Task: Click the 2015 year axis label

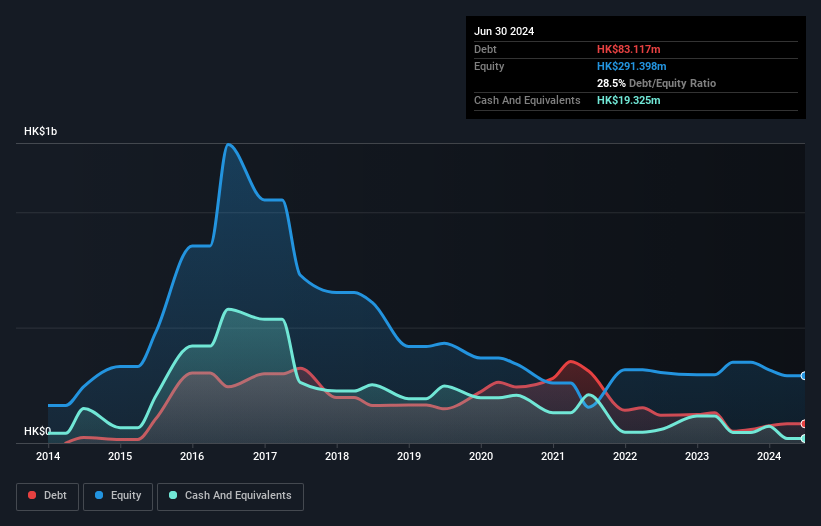Action: pos(120,456)
